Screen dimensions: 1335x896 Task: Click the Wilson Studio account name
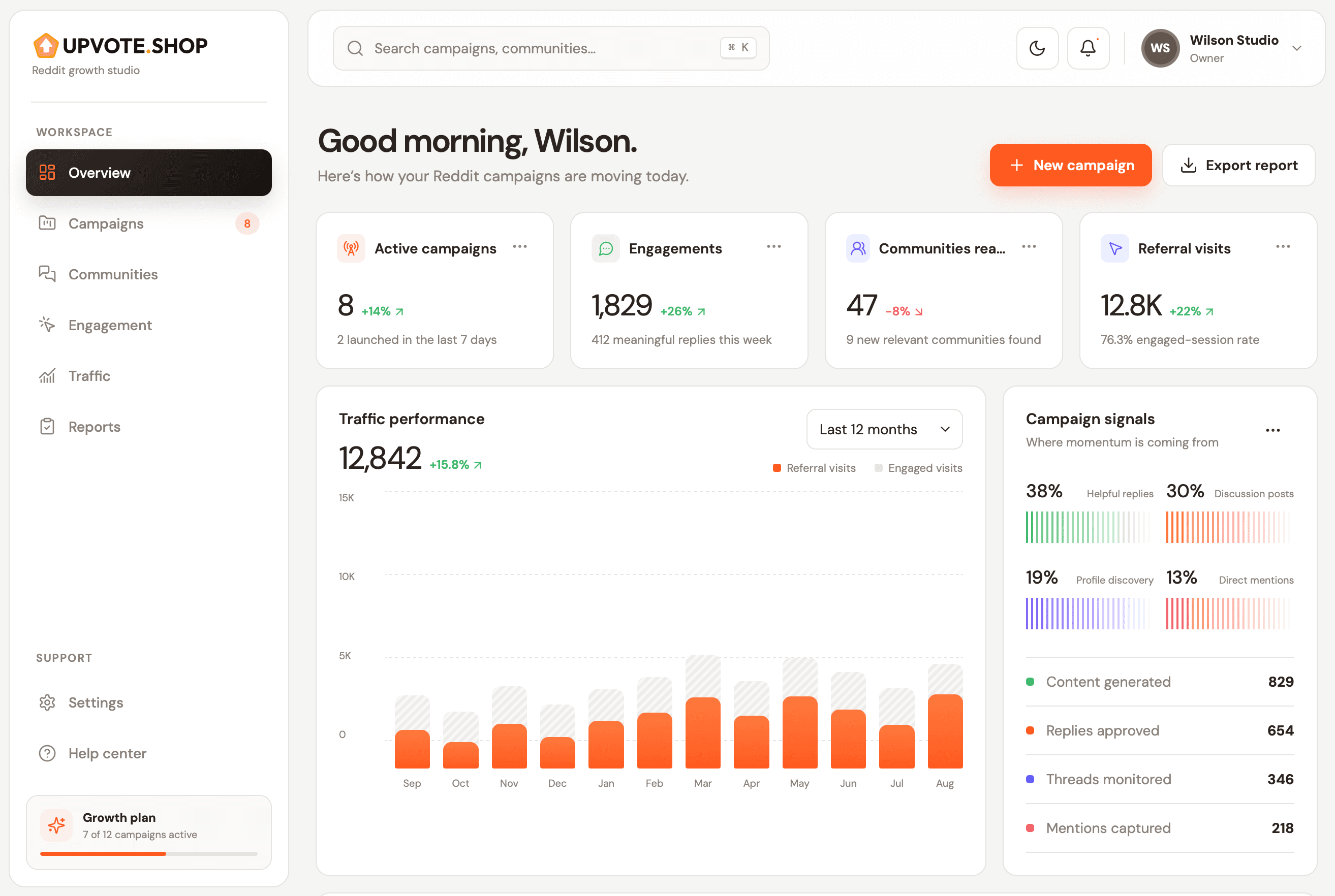pyautogui.click(x=1234, y=40)
